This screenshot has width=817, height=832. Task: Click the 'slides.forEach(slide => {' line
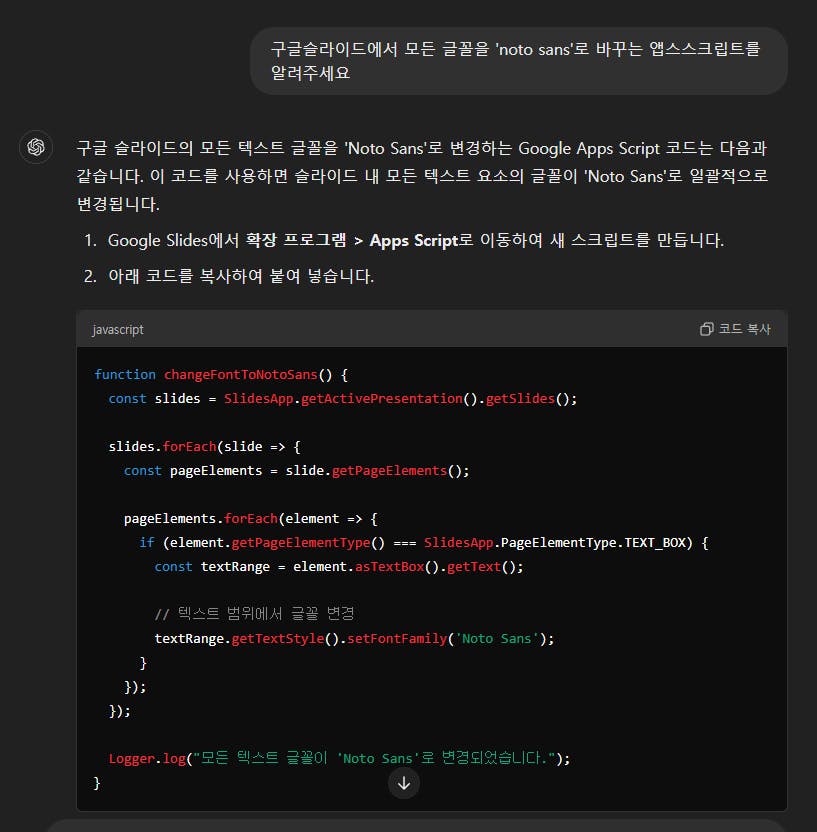click(x=205, y=447)
